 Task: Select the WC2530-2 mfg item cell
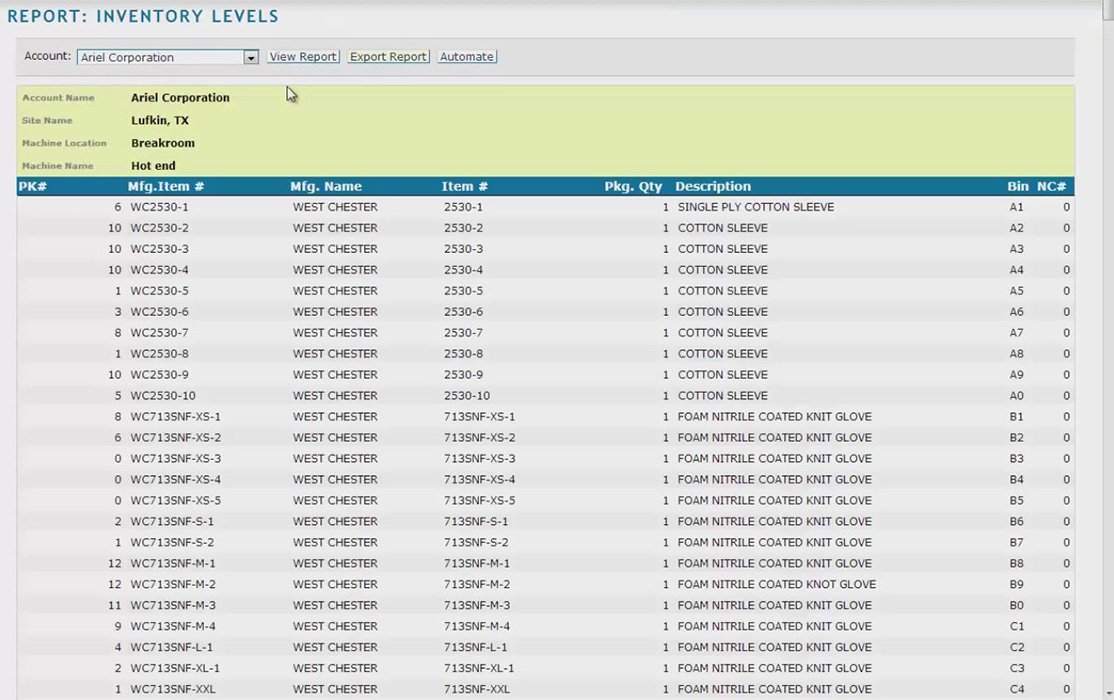159,228
